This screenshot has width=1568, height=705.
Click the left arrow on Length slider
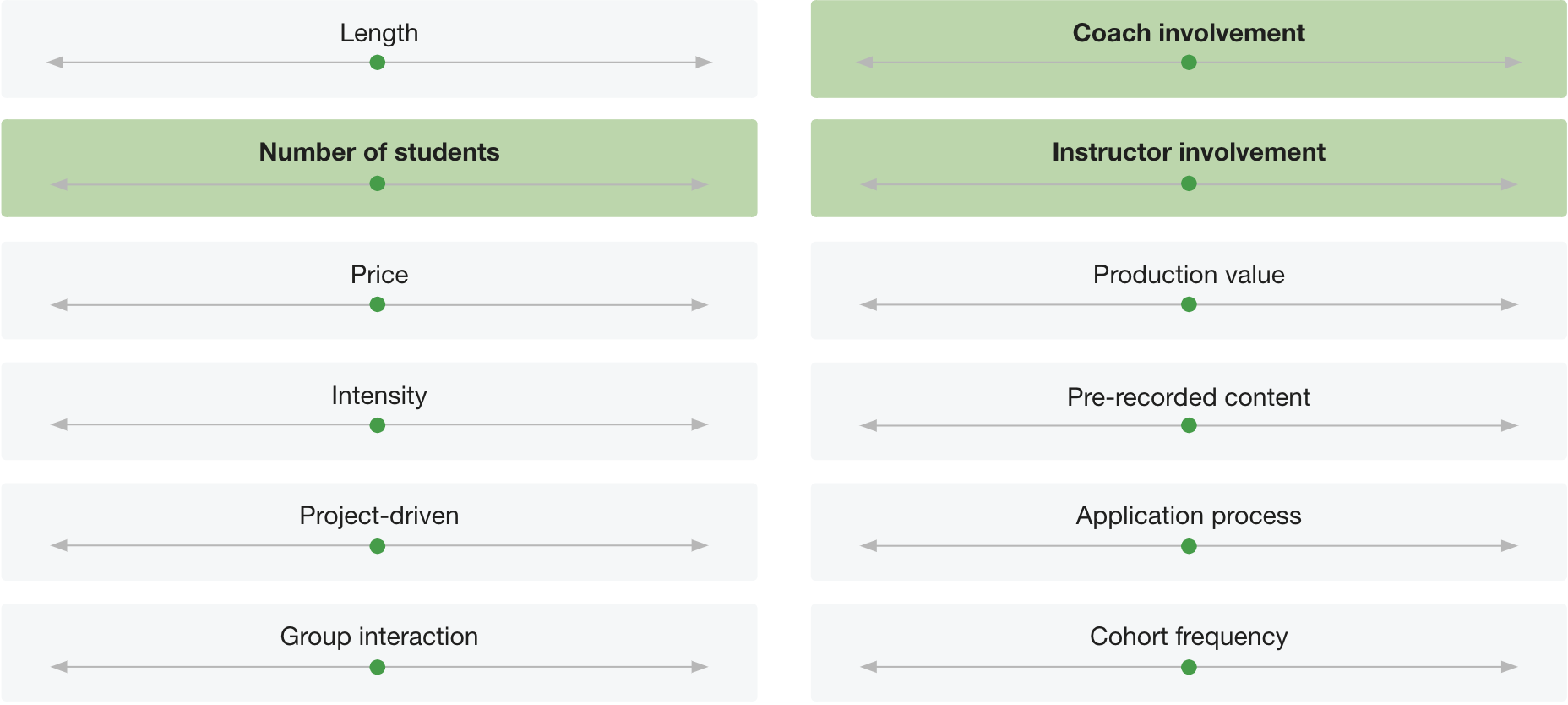[55, 63]
